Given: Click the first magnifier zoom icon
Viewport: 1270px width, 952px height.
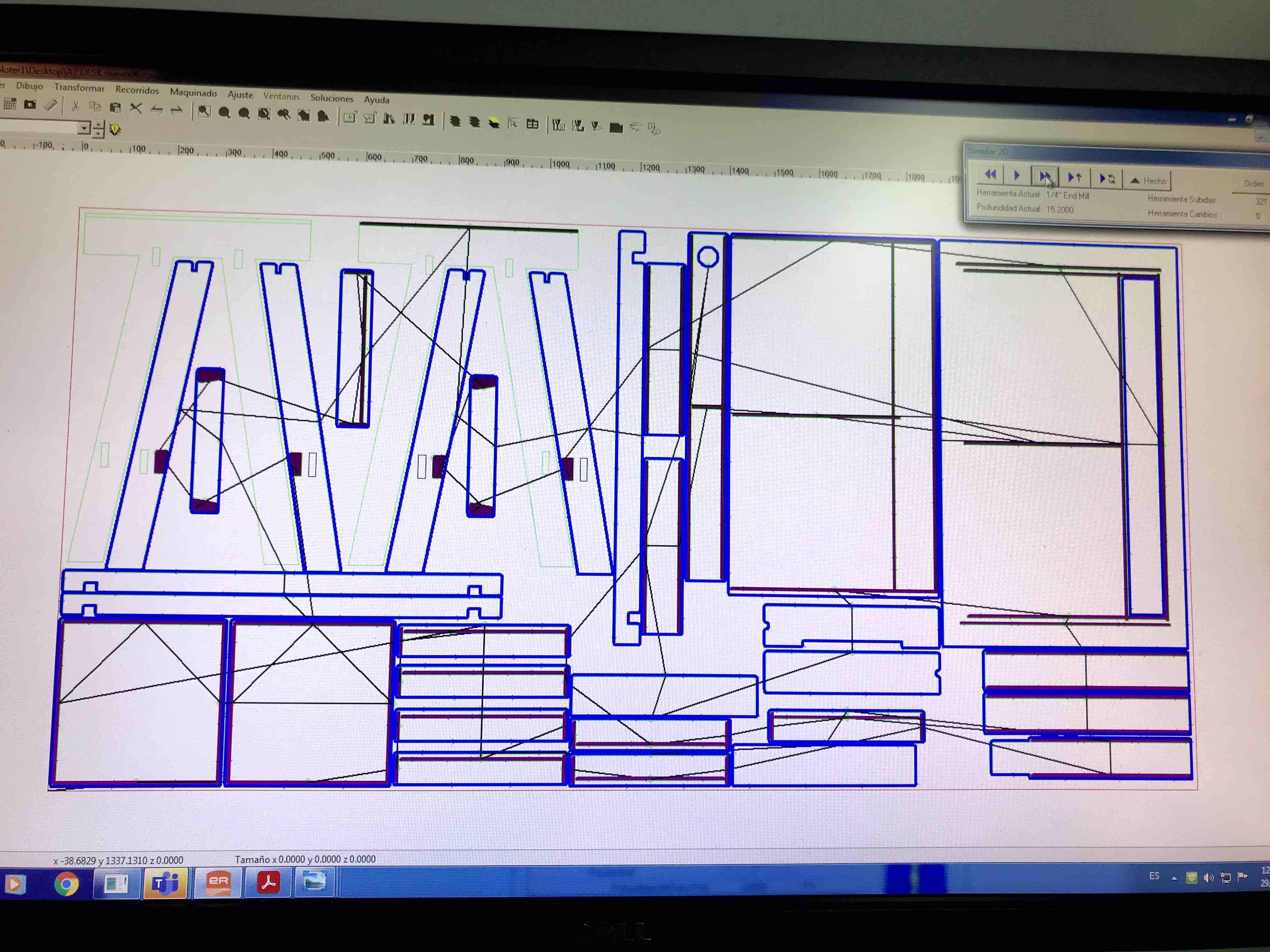Looking at the screenshot, I should tap(224, 112).
